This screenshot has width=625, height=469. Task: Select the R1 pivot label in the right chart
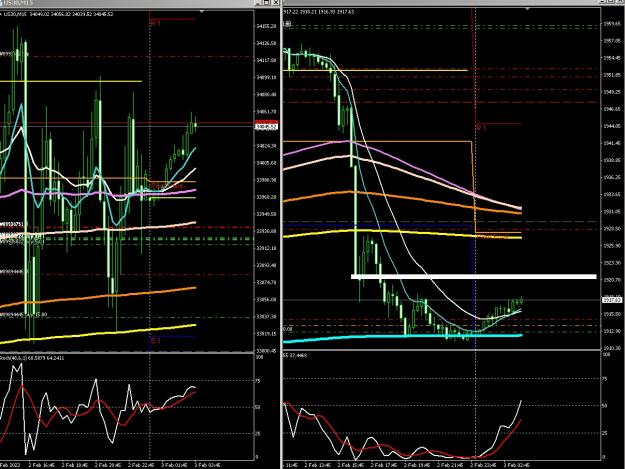point(482,128)
